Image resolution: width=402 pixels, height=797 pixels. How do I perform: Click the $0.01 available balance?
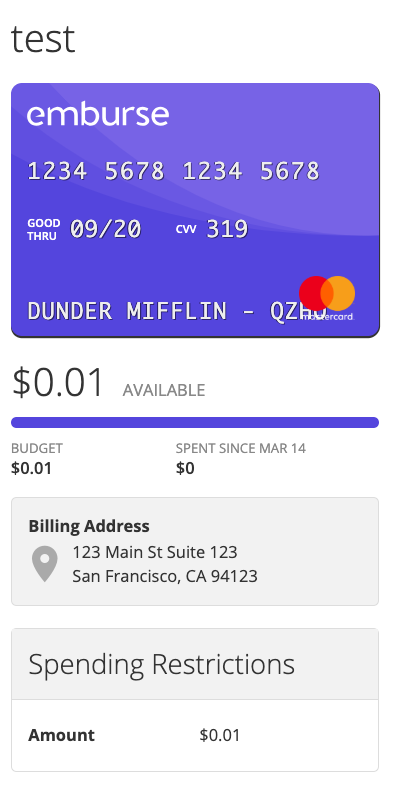tap(58, 382)
